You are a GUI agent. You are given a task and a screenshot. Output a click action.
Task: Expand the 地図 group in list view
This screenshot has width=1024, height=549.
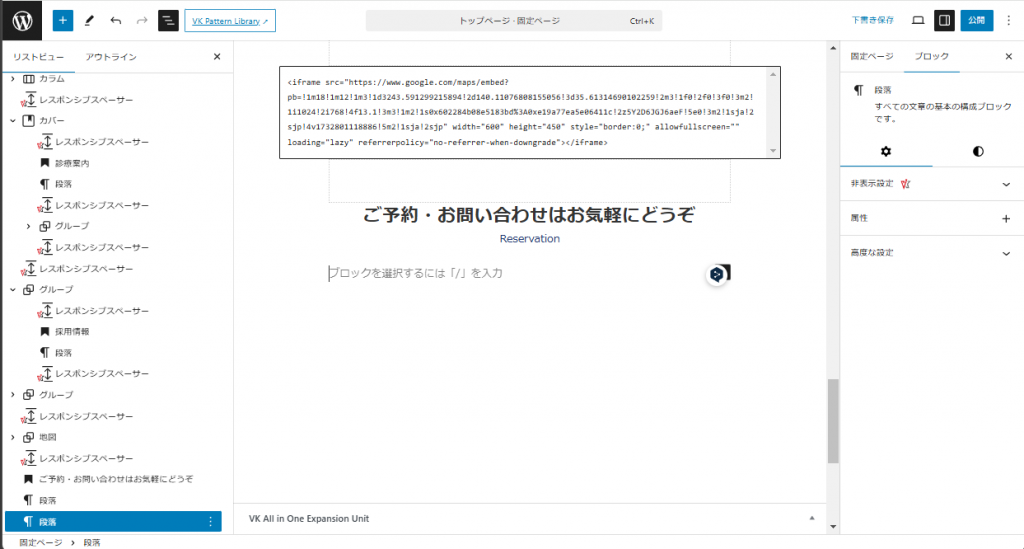(x=13, y=437)
